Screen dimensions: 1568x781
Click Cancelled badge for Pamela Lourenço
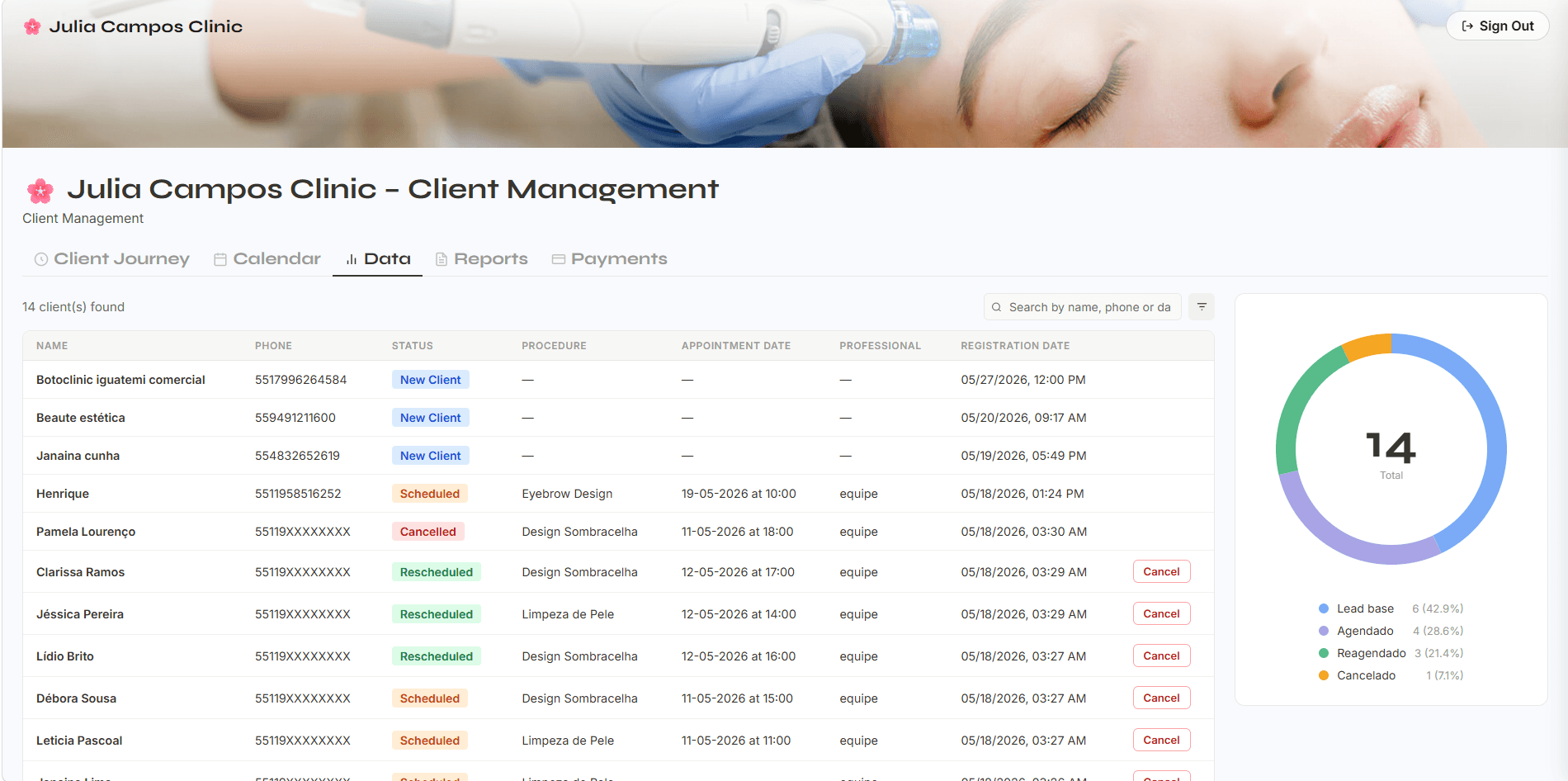click(428, 532)
